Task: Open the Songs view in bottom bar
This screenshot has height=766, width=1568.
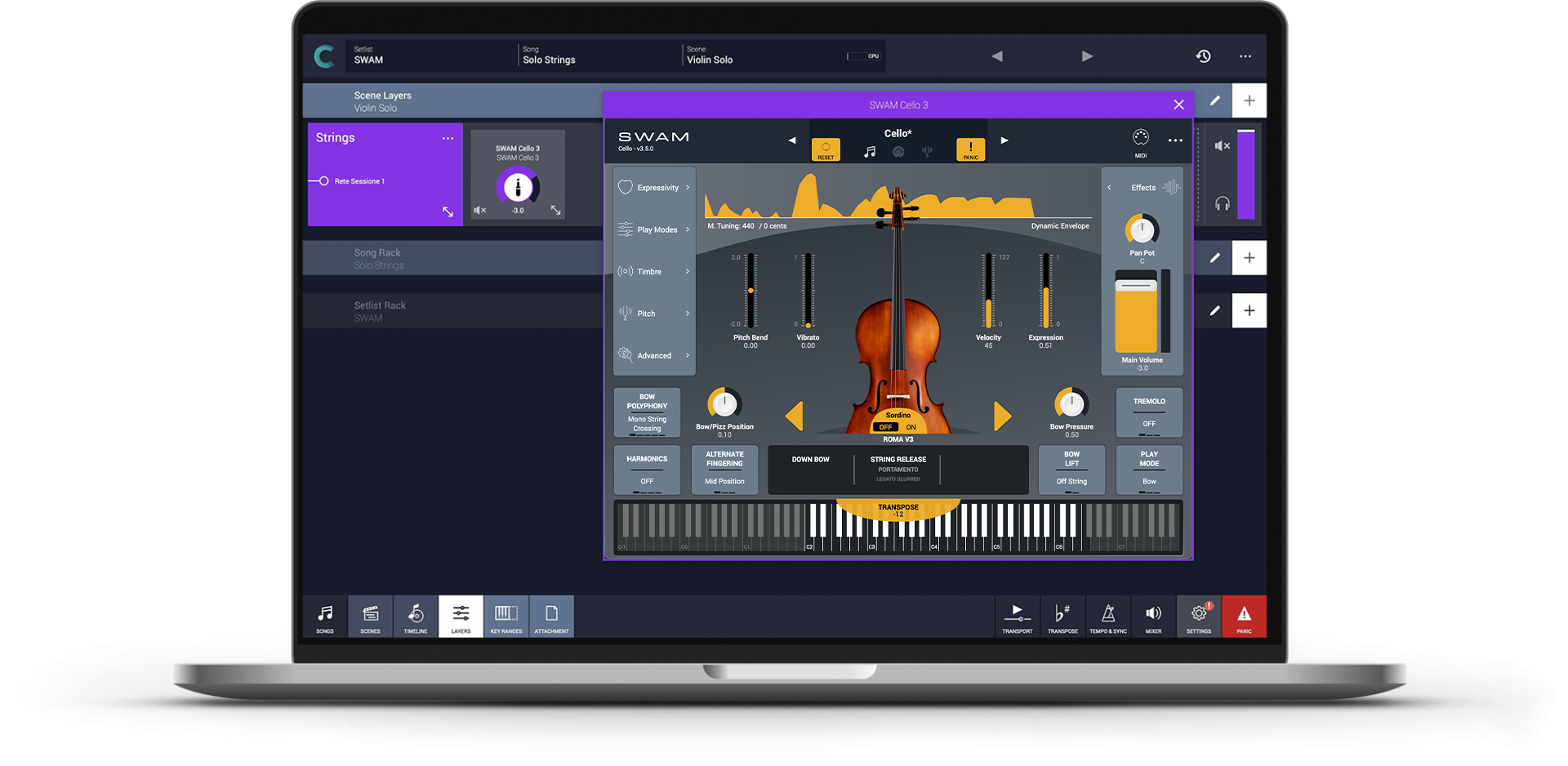Action: [325, 617]
